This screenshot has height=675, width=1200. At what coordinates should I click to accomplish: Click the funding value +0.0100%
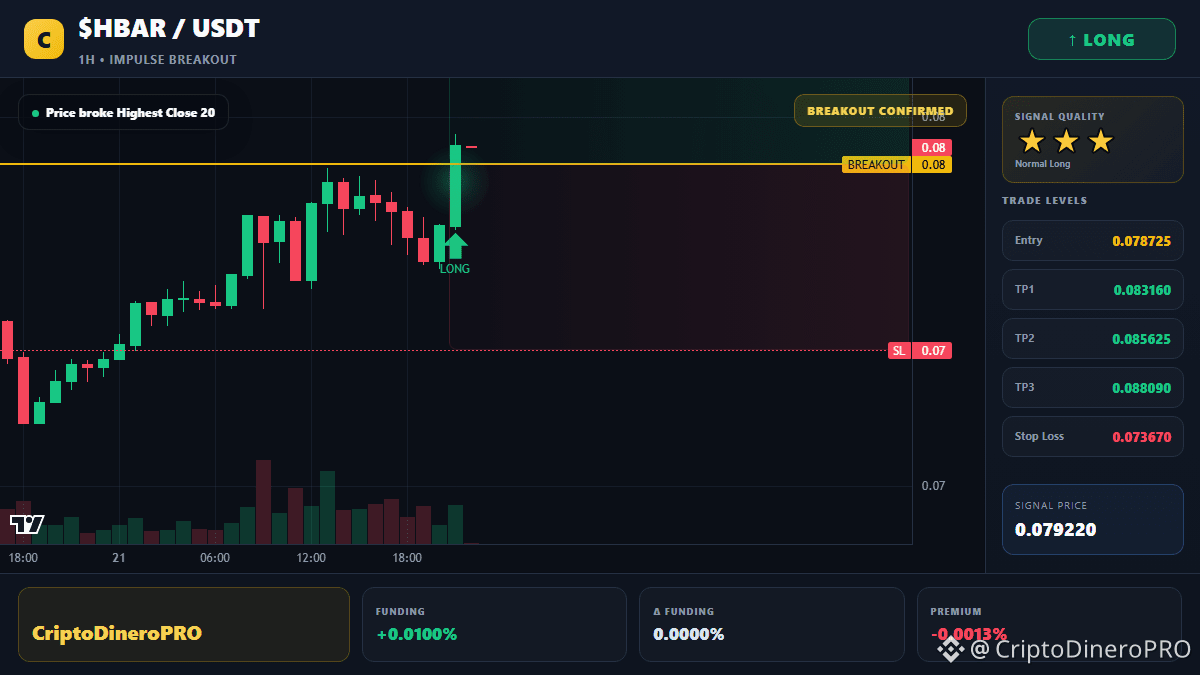point(416,634)
